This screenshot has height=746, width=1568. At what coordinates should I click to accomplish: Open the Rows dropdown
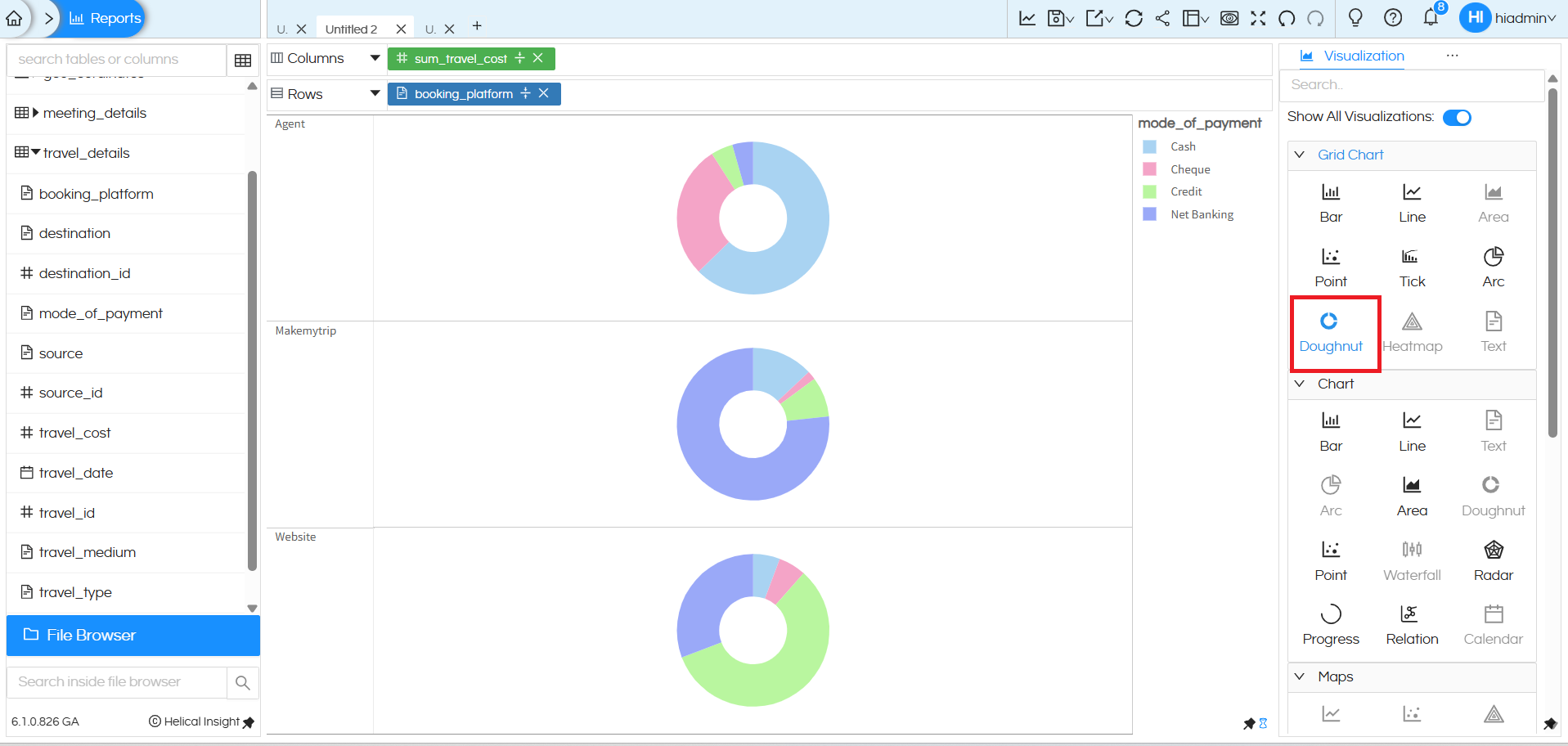coord(375,93)
